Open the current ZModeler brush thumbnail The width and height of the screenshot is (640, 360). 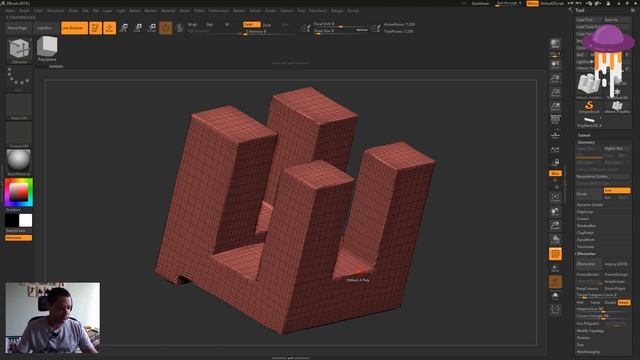click(19, 51)
